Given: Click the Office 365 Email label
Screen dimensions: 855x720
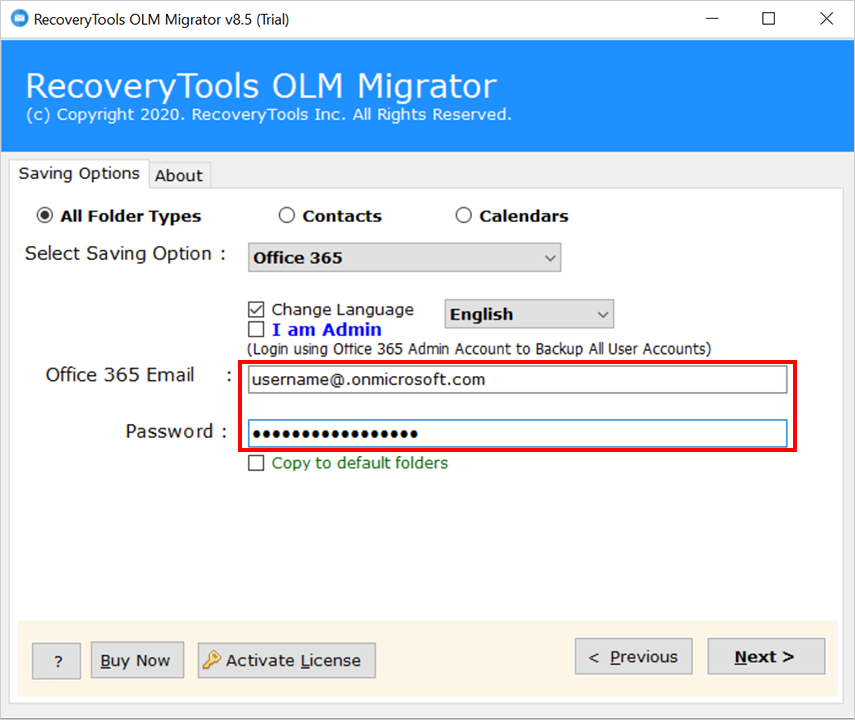Looking at the screenshot, I should [120, 375].
